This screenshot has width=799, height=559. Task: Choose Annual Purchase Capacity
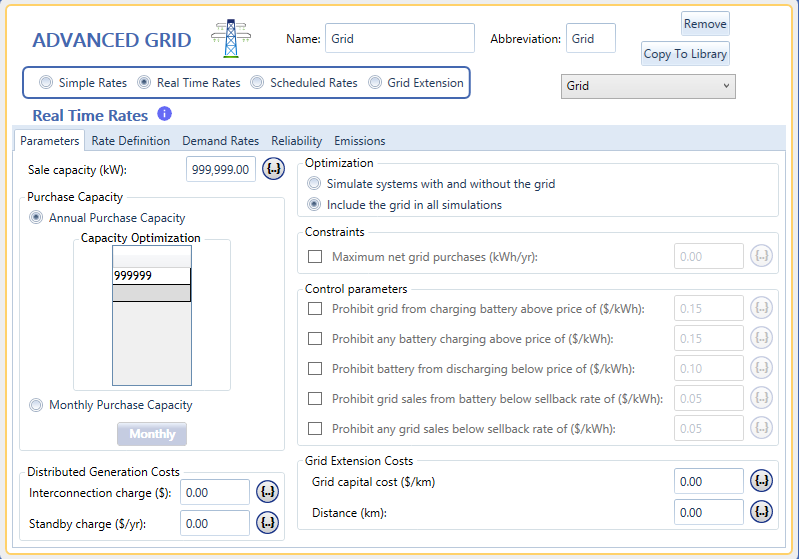pyautogui.click(x=108, y=218)
